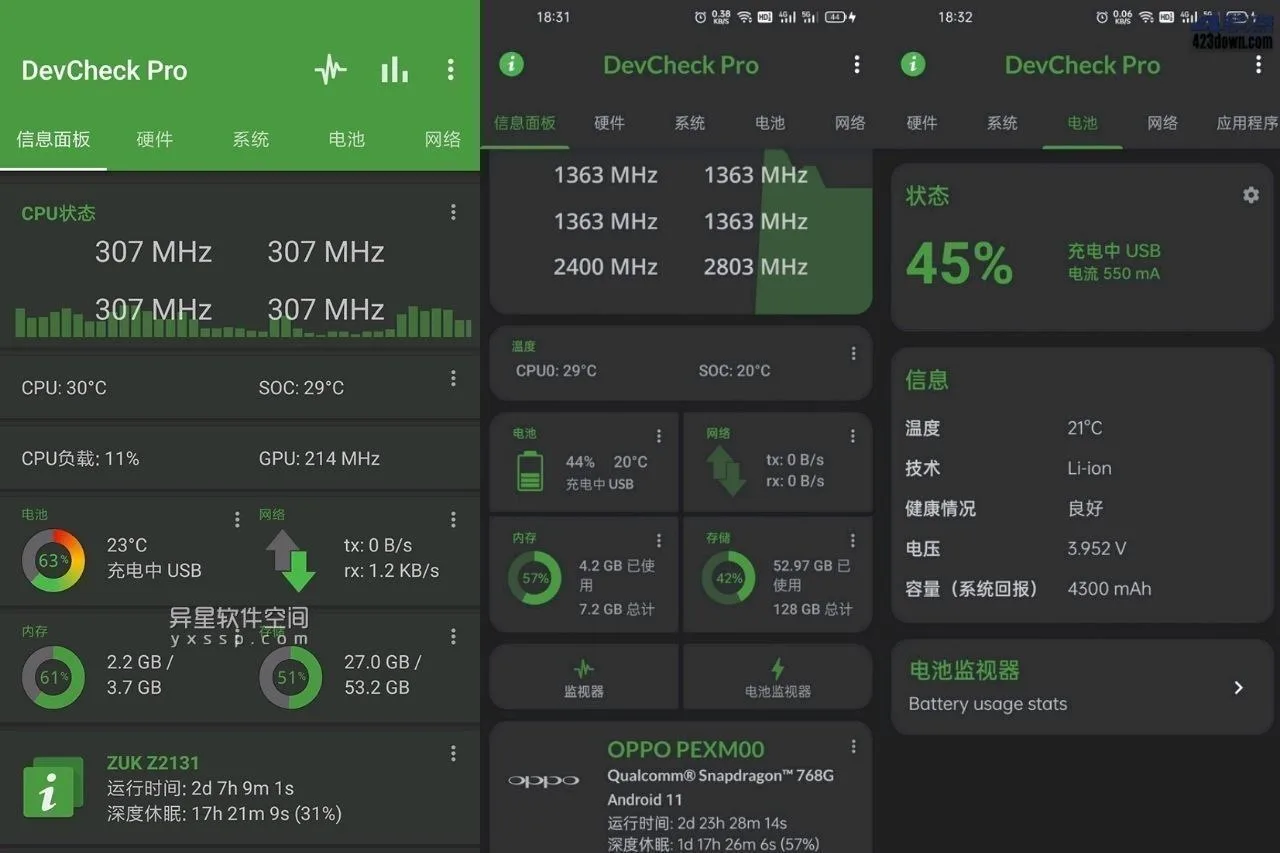Open options on left memory 61% card

(237, 636)
